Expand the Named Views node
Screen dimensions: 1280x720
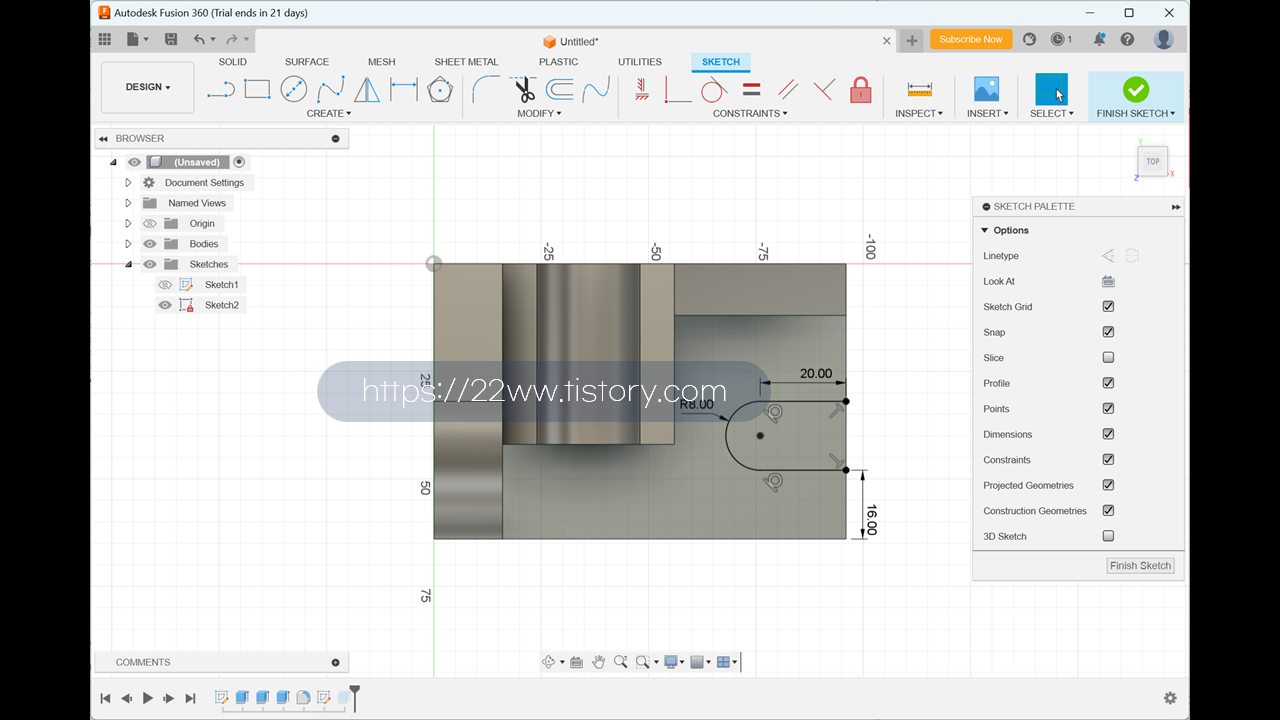point(128,203)
